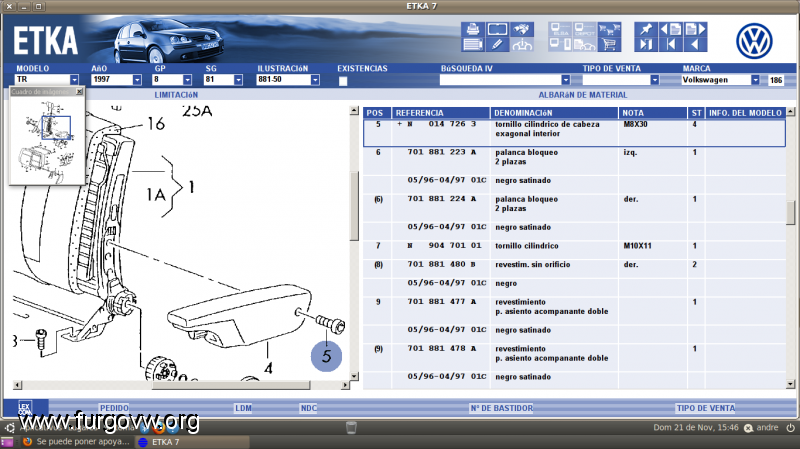Click TIPO DE VENTA in the status bar
This screenshot has height=449, width=800.
pyautogui.click(x=706, y=408)
